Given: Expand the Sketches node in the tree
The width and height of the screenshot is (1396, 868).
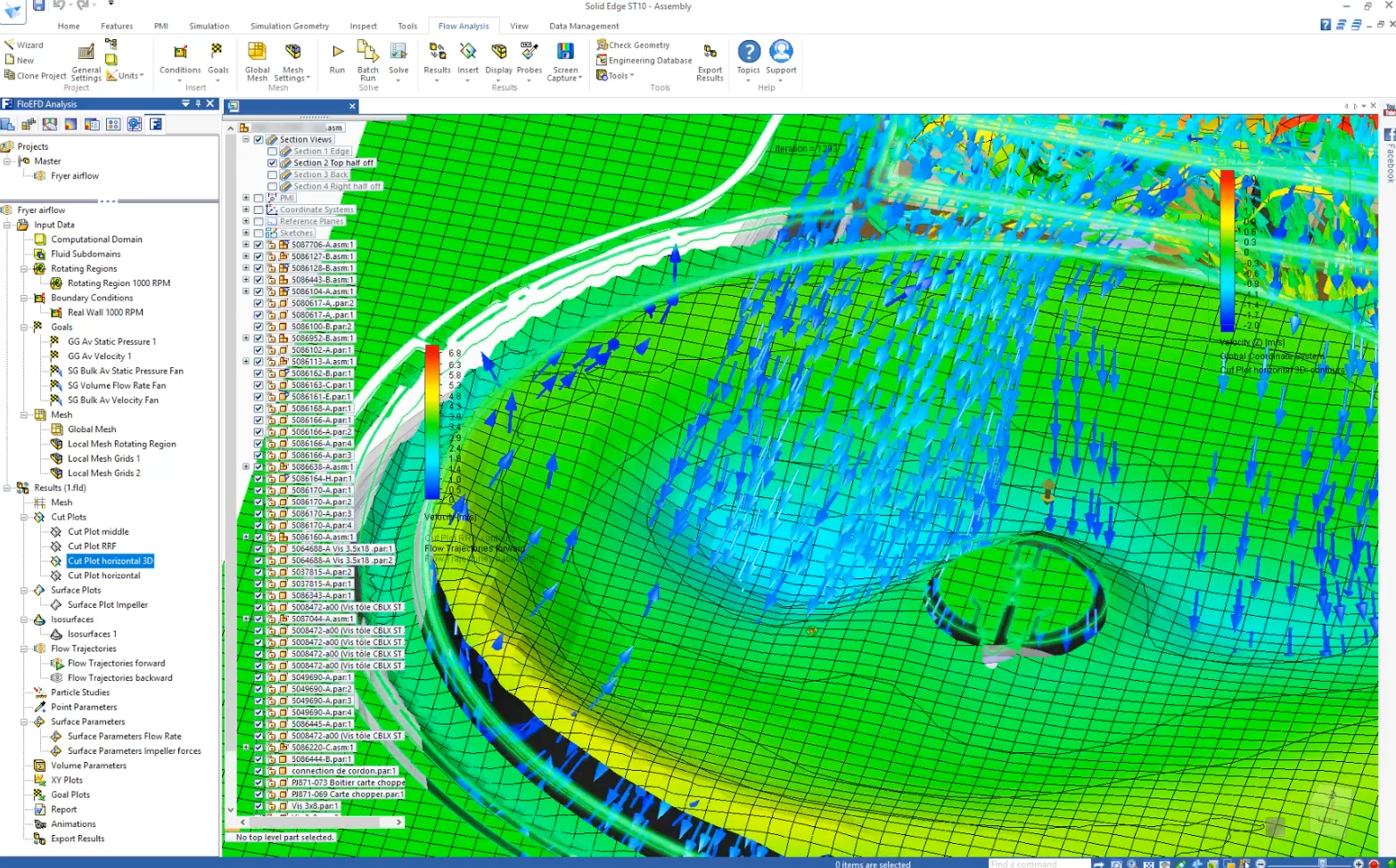Looking at the screenshot, I should click(246, 232).
